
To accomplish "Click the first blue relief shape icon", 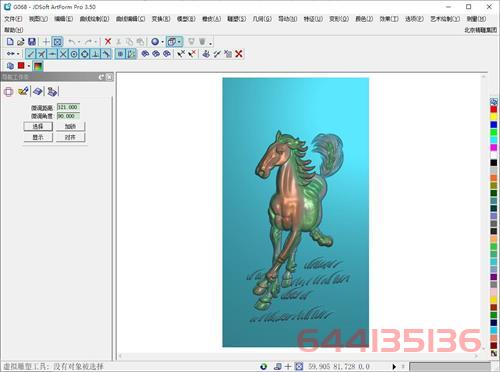I will pyautogui.click(x=145, y=54).
